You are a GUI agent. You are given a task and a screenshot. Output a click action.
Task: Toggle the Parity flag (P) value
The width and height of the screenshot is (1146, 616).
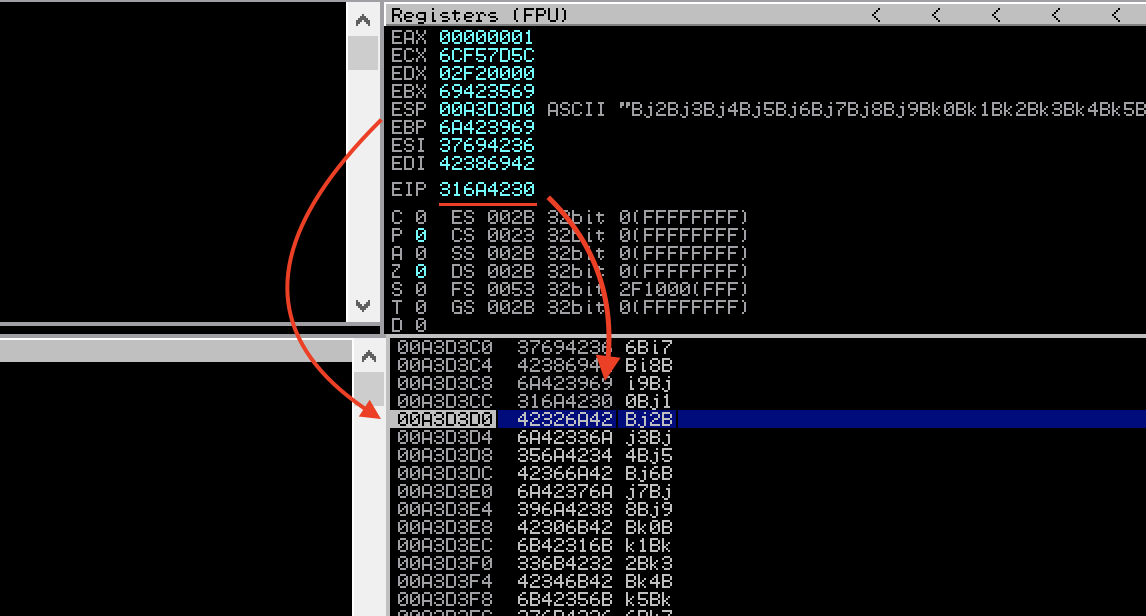pos(421,235)
